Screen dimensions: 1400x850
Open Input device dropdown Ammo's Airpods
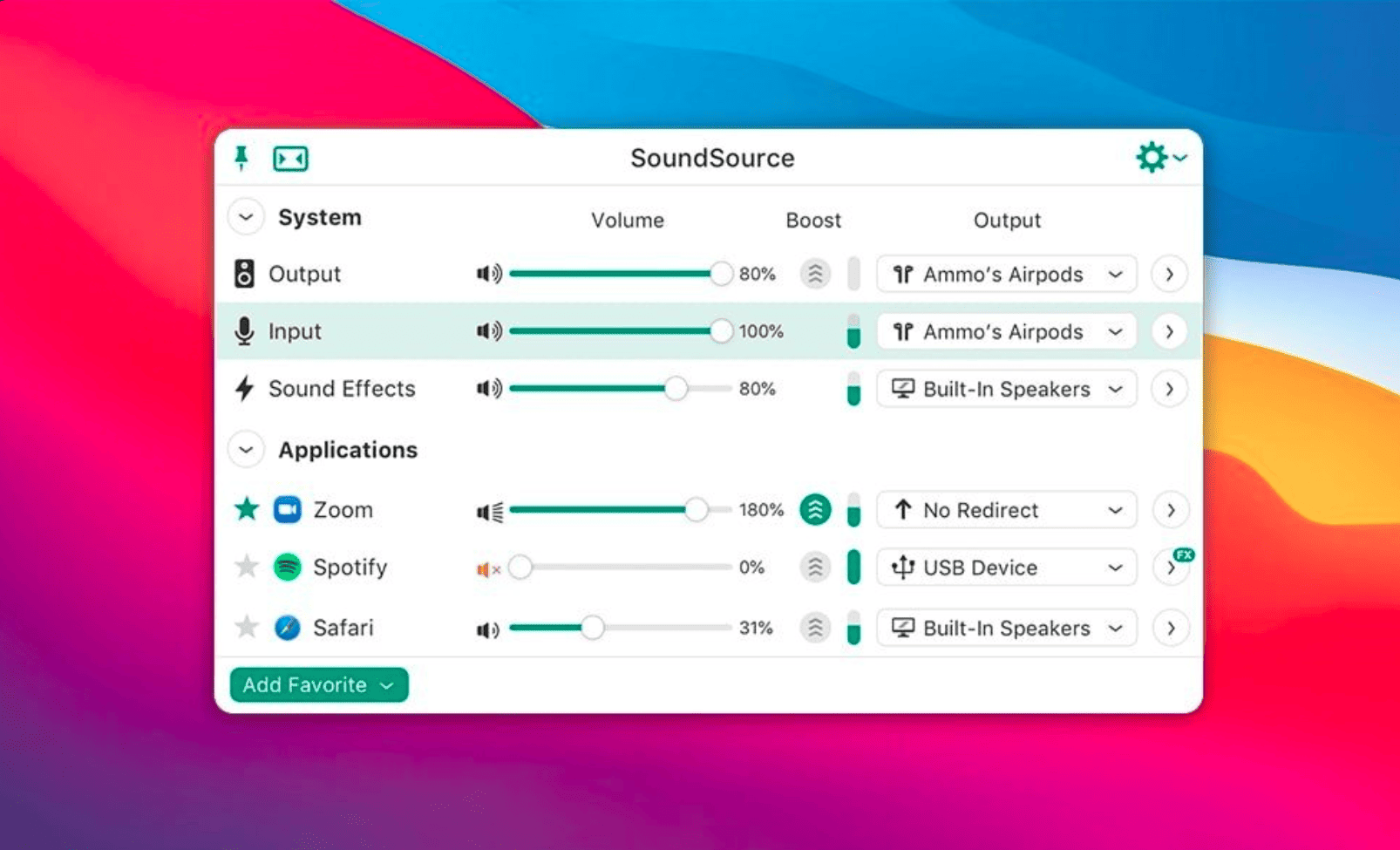1007,331
